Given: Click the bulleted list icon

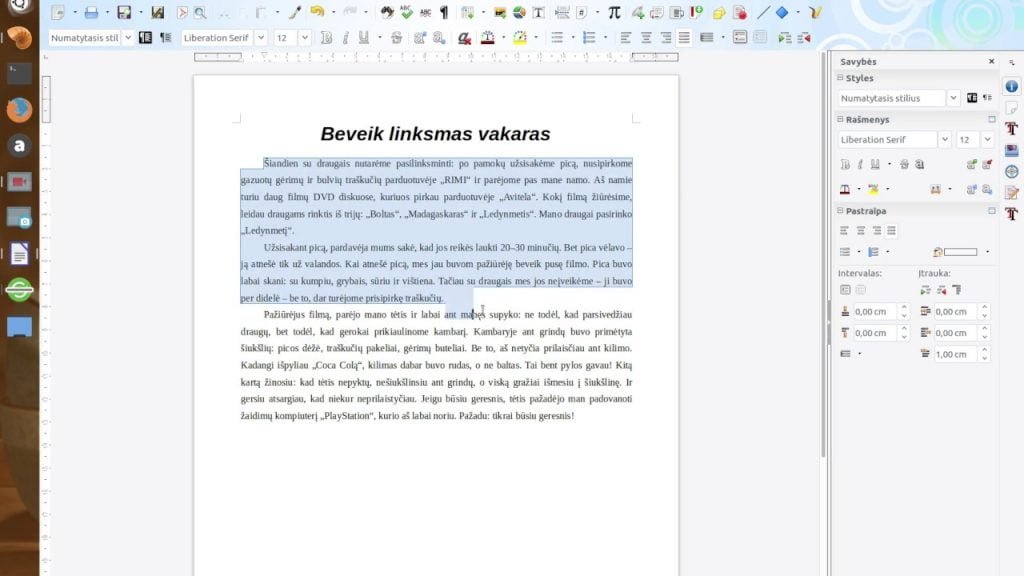Looking at the screenshot, I should (557, 38).
